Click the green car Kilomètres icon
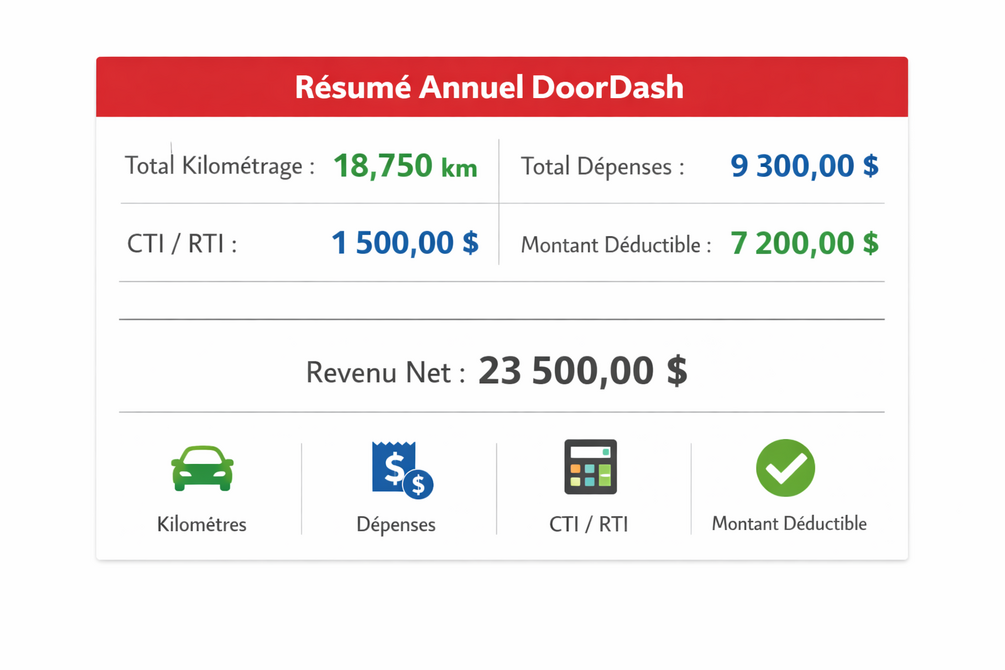The width and height of the screenshot is (1005, 670). tap(202, 468)
